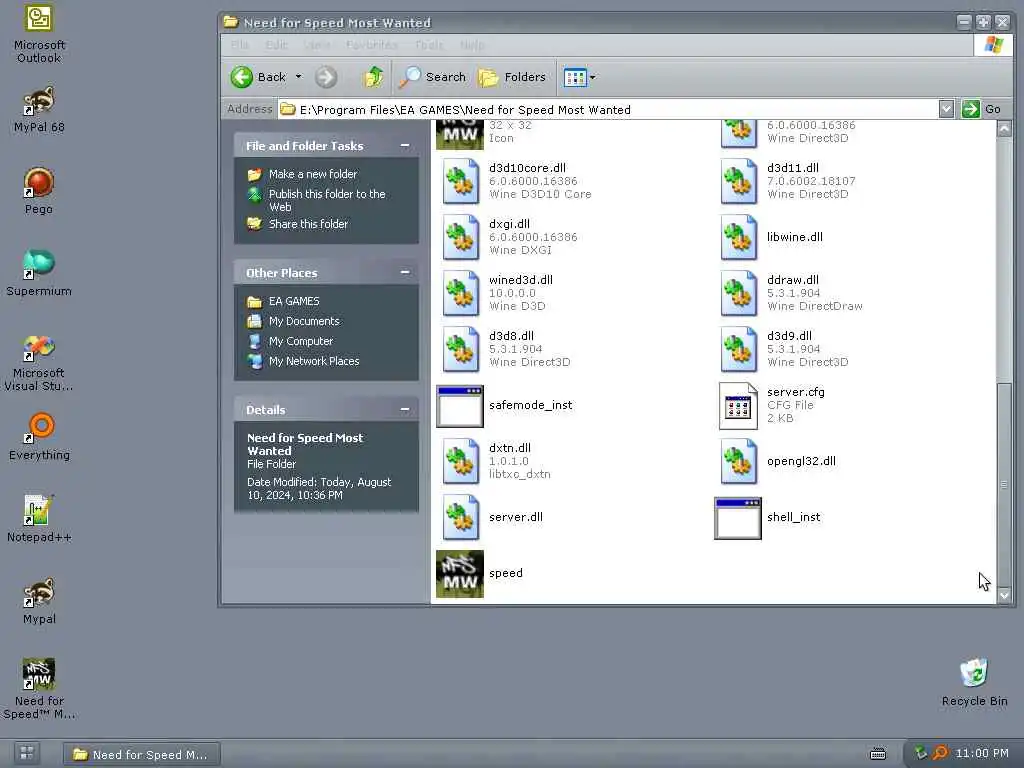Open the Tools menu
The width and height of the screenshot is (1024, 768).
(x=428, y=45)
